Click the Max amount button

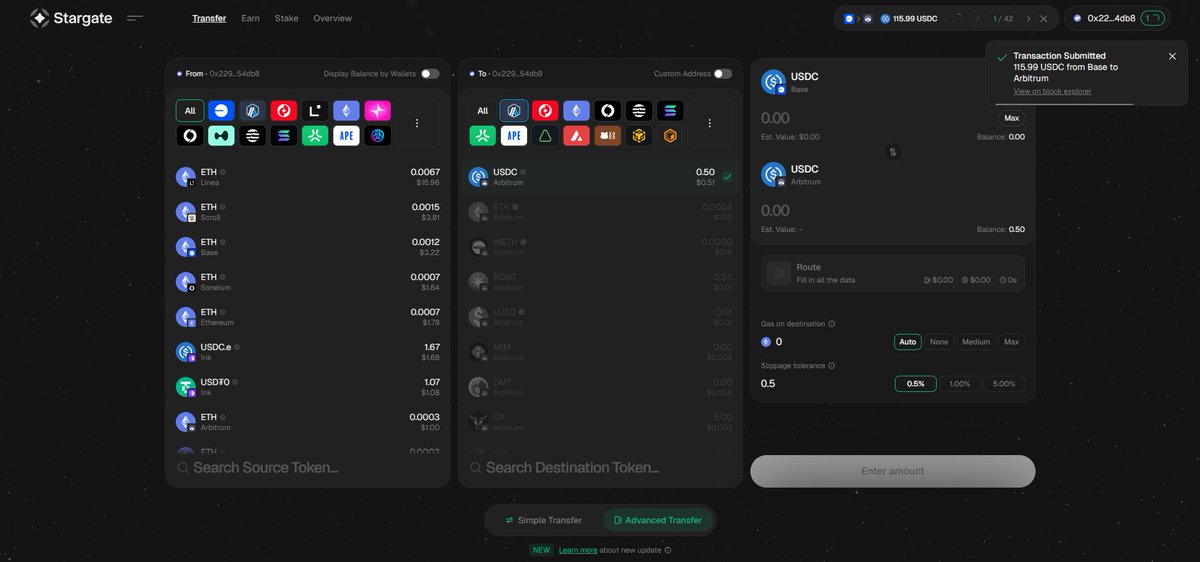(x=1011, y=118)
